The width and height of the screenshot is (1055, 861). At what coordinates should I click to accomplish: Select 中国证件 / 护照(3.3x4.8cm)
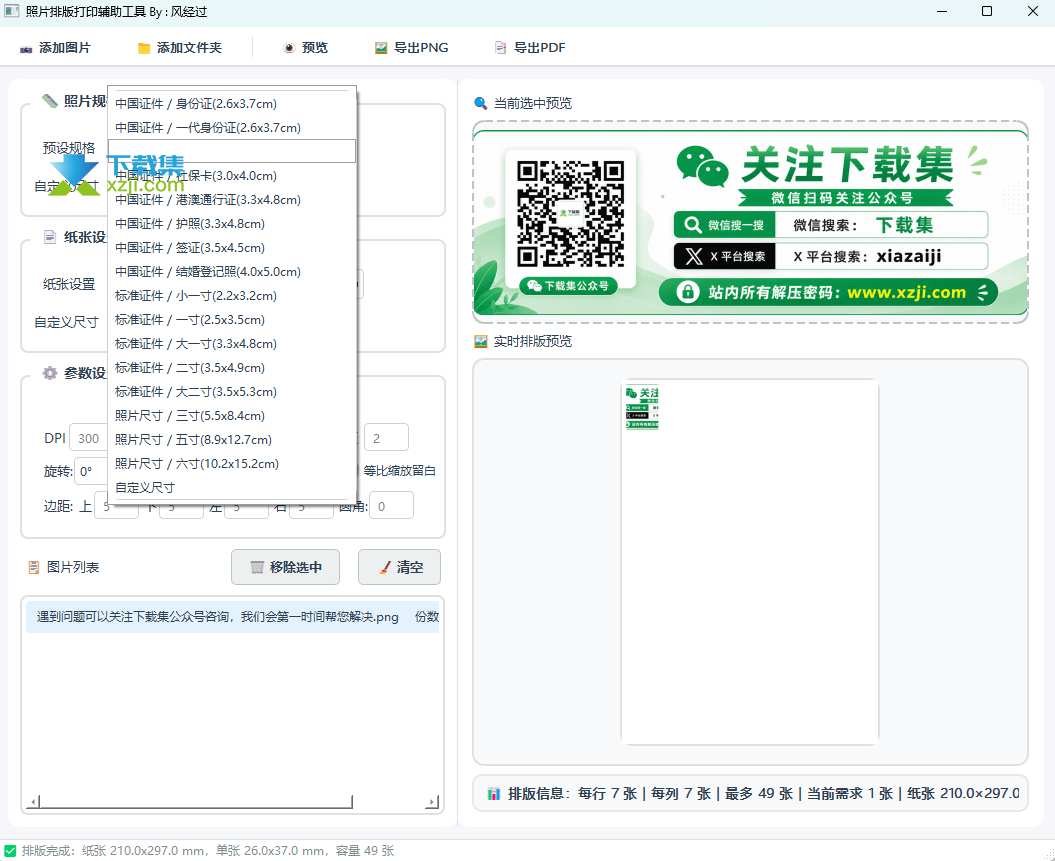[231, 224]
